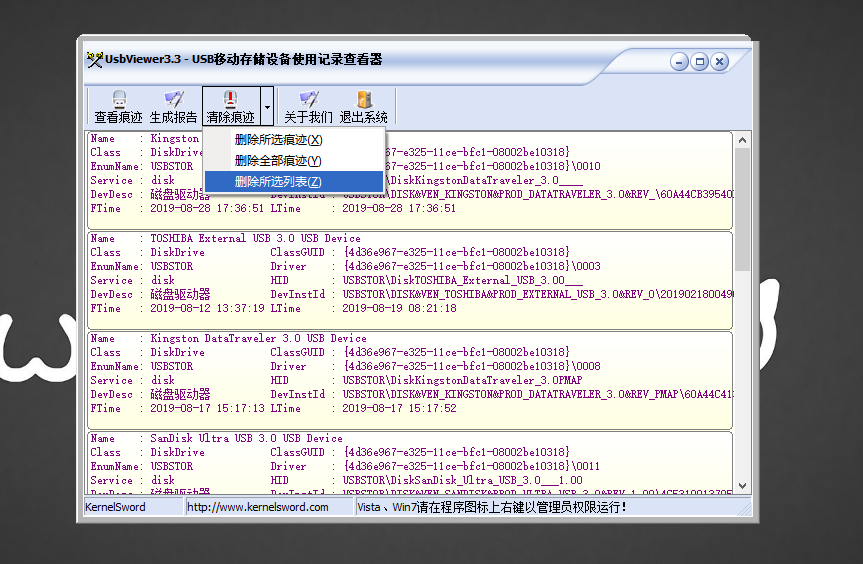Click the vertical scrollbar thumb
The image size is (863, 564).
click(742, 209)
